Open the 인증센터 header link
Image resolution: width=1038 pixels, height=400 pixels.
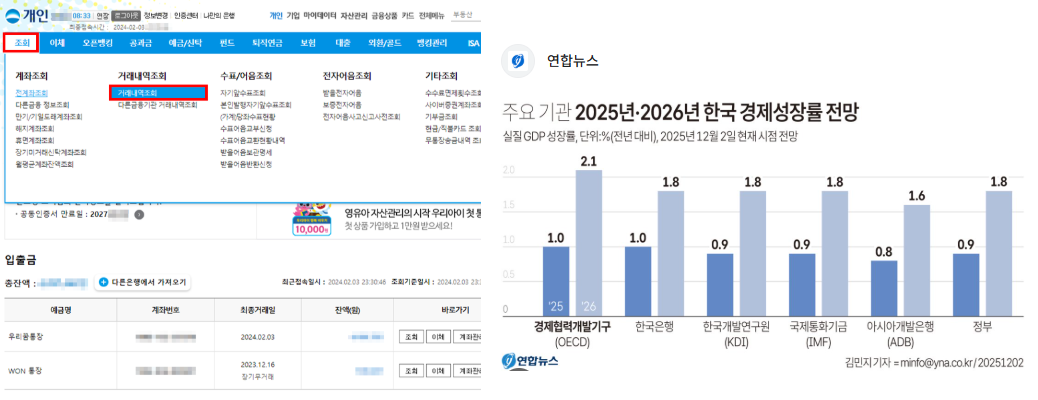[x=185, y=15]
